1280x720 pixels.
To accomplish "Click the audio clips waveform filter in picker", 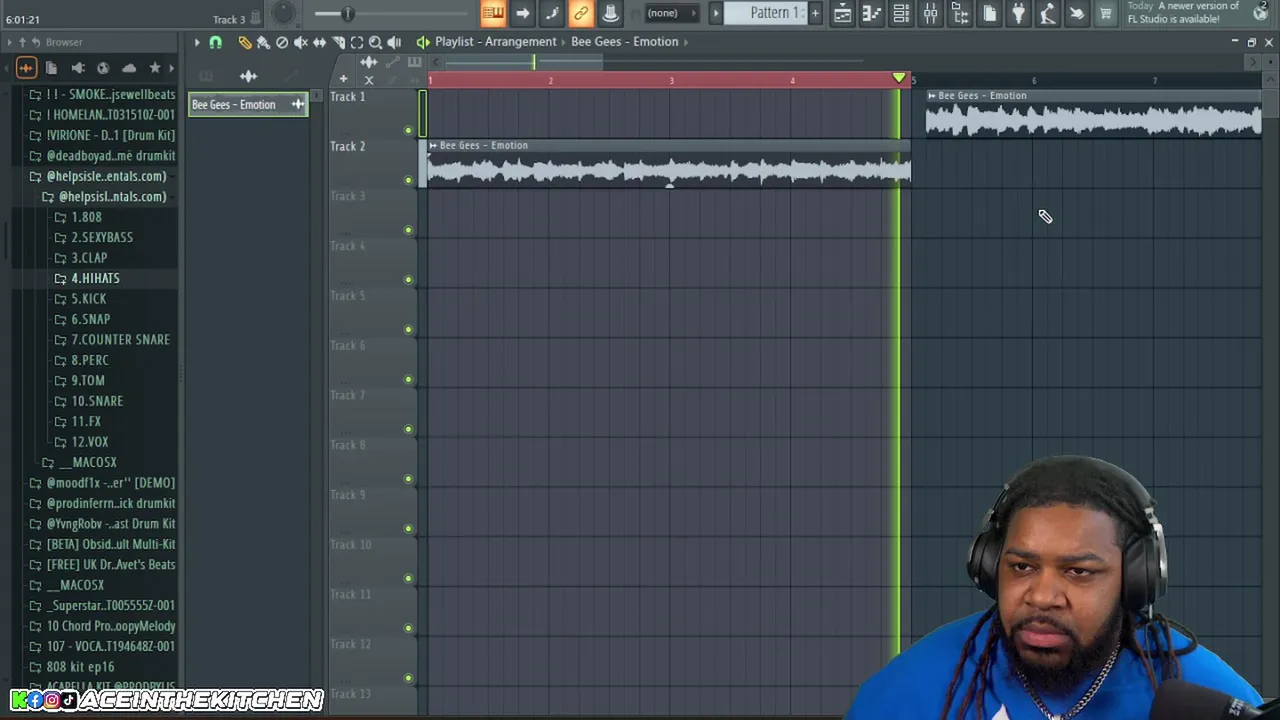I will (x=248, y=76).
